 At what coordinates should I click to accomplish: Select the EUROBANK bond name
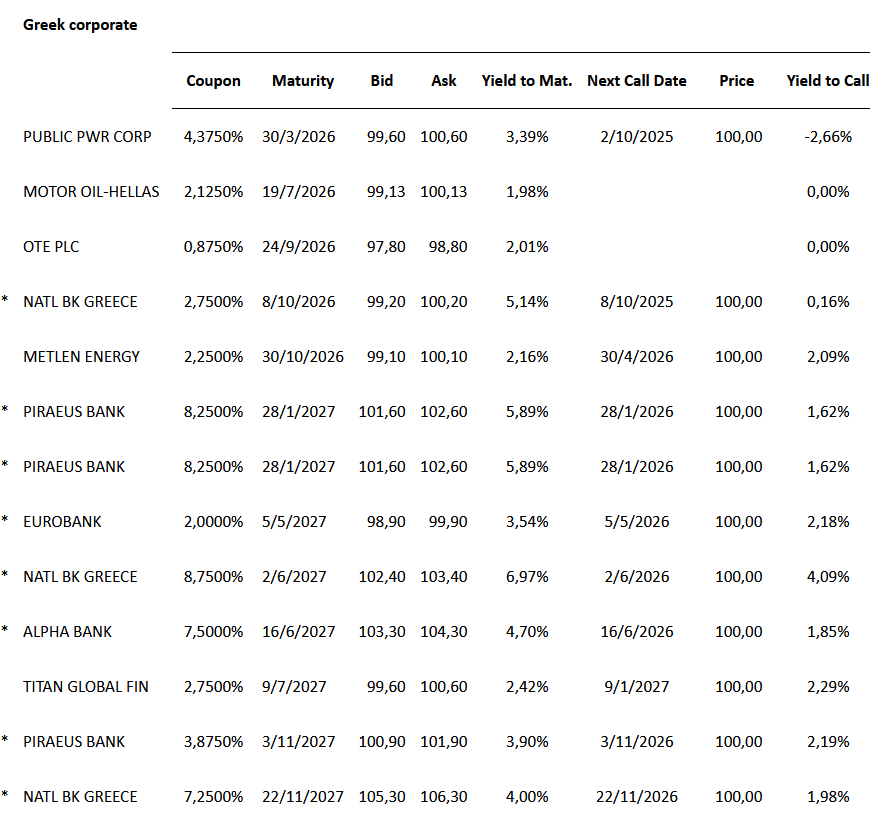coord(63,521)
